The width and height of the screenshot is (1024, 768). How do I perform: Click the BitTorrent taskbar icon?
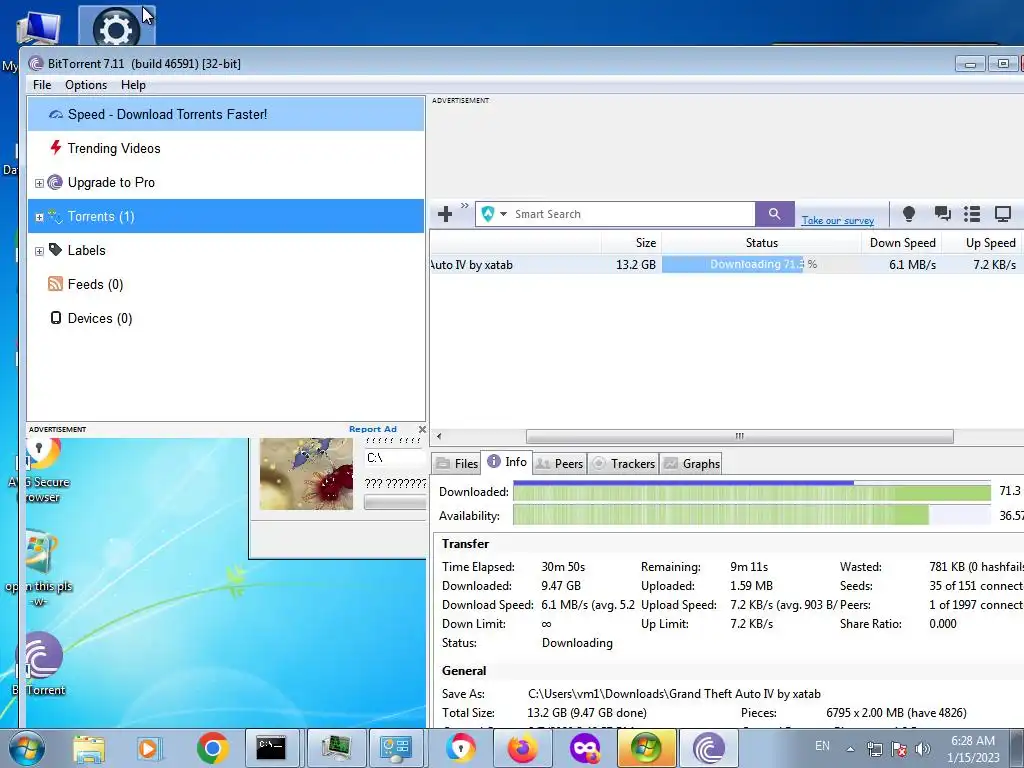[709, 748]
